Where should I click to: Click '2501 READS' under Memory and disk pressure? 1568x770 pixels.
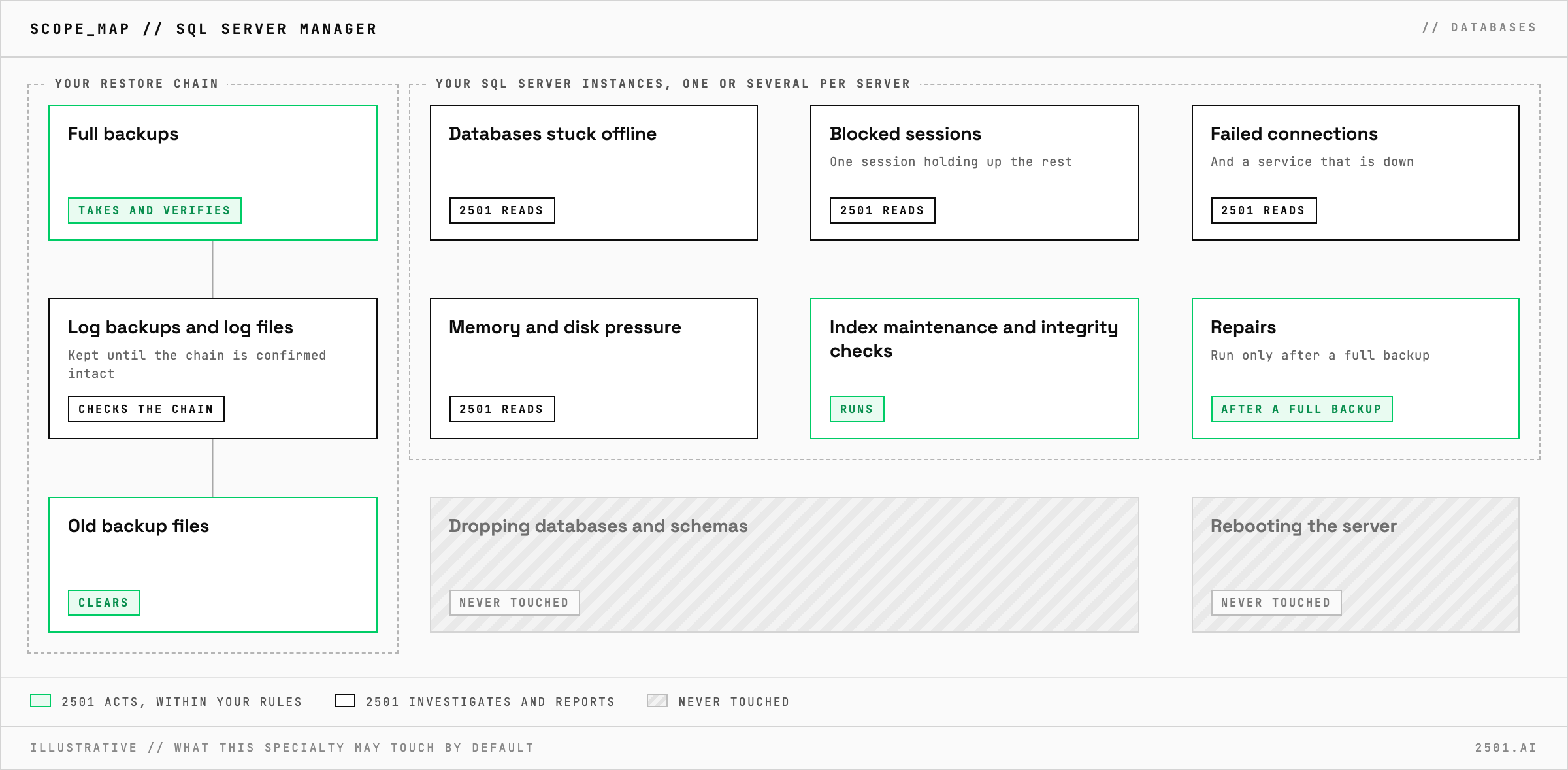click(x=502, y=409)
